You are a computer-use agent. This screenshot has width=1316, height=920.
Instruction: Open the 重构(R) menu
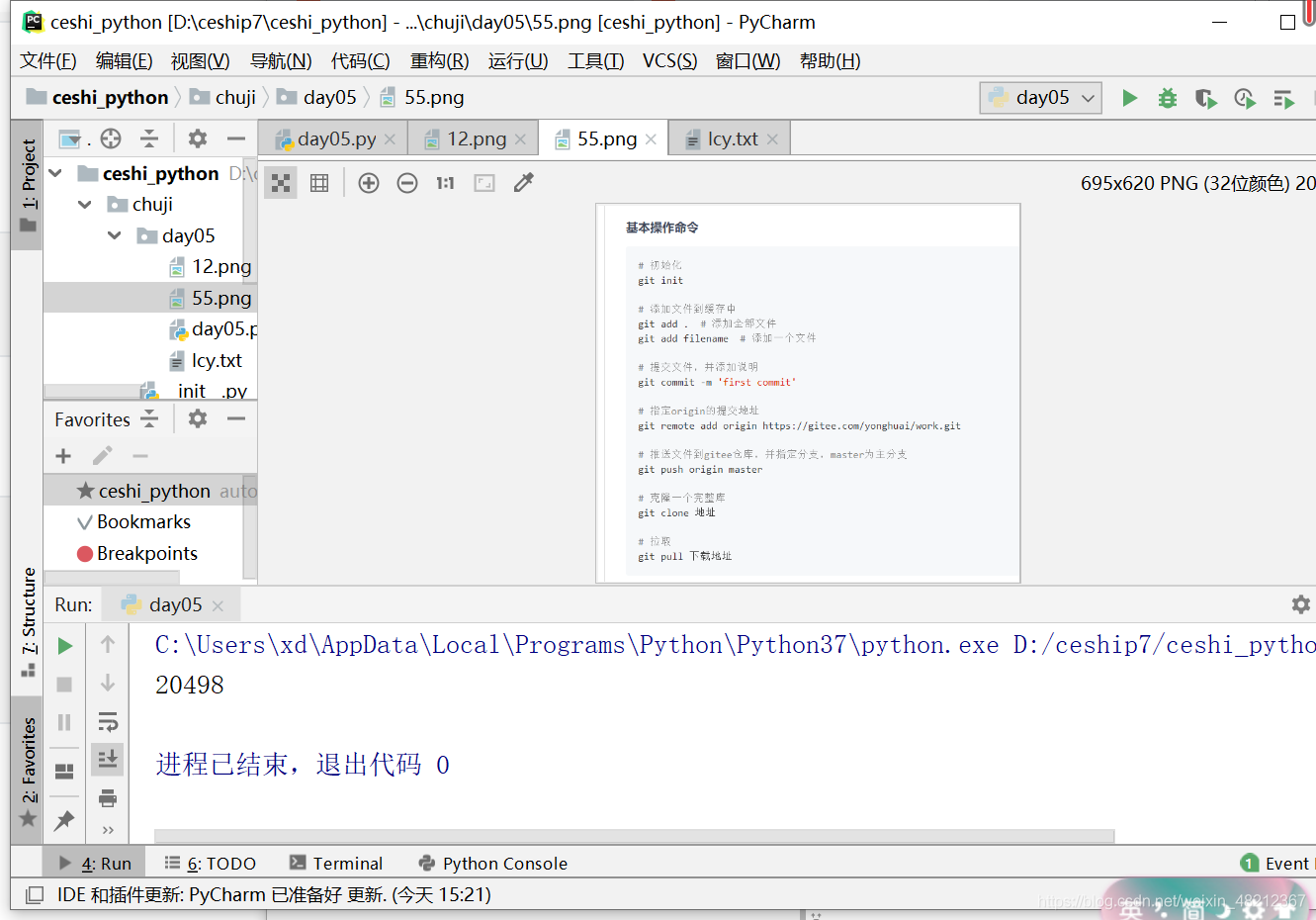pyautogui.click(x=440, y=61)
